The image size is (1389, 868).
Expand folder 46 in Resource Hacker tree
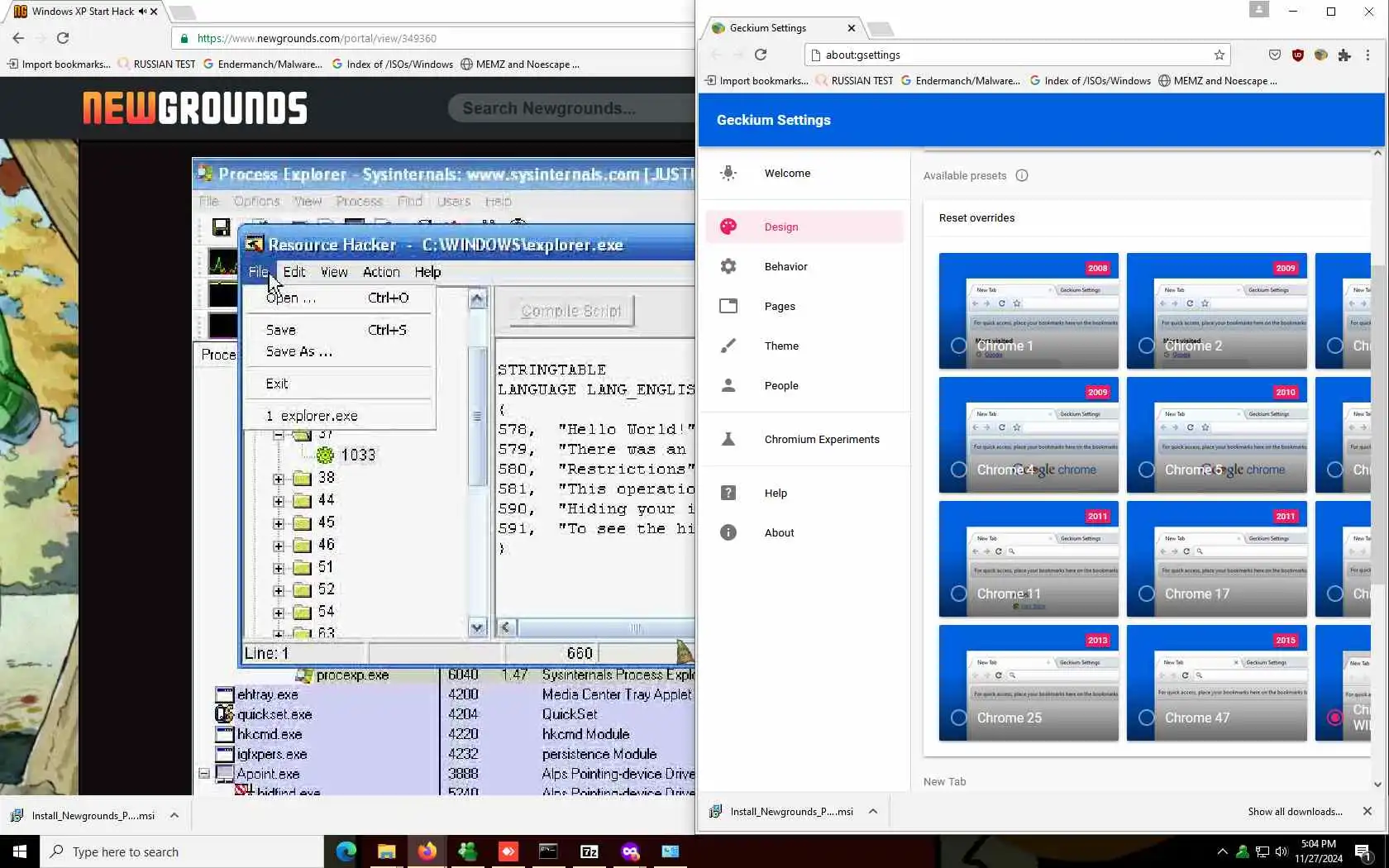[x=279, y=546]
